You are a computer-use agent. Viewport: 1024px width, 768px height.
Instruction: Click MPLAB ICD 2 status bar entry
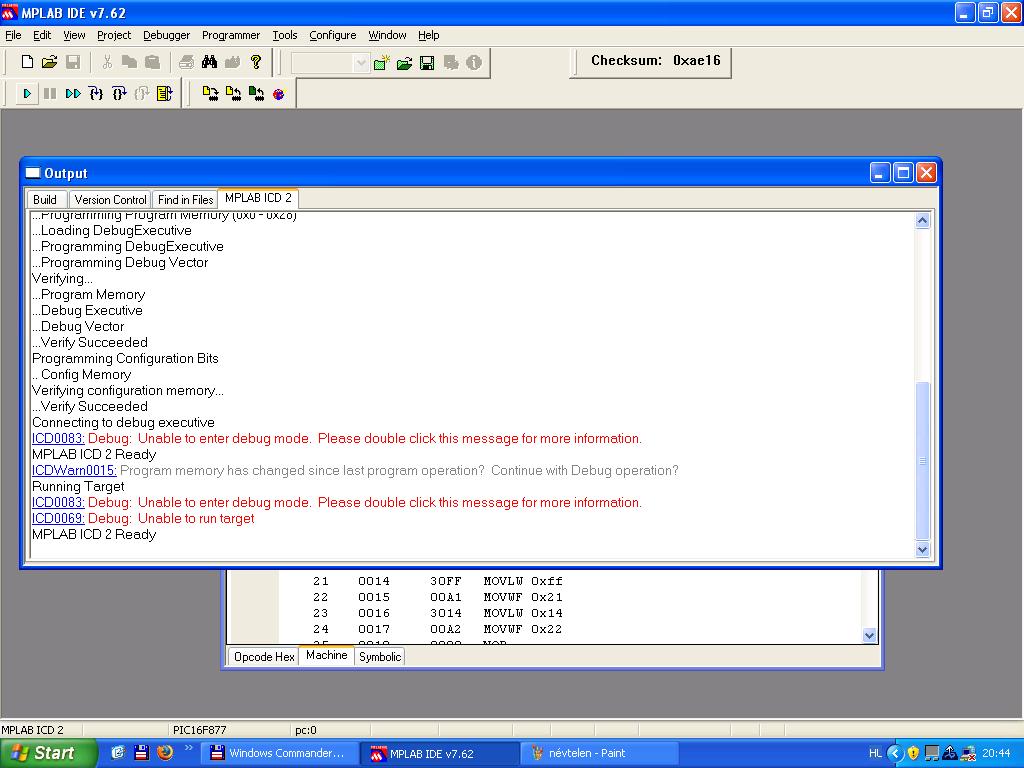pyautogui.click(x=33, y=730)
